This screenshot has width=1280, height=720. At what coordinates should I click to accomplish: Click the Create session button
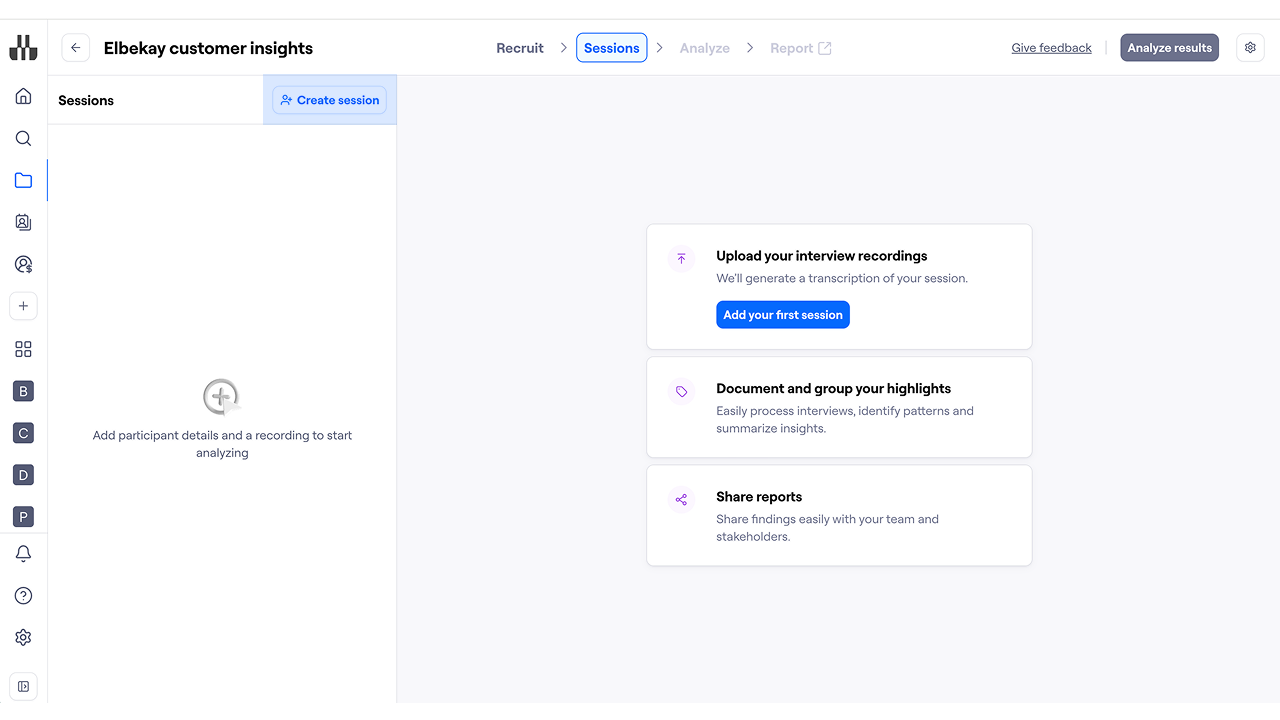coord(329,100)
